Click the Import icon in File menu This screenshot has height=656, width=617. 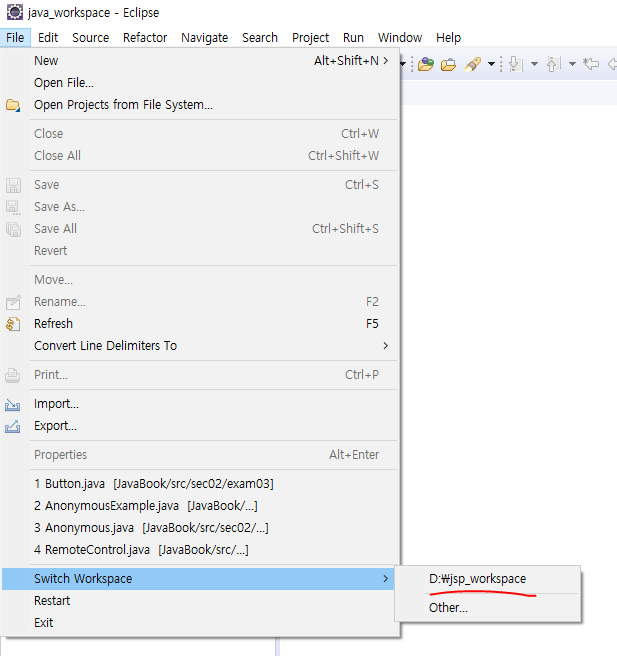[13, 405]
